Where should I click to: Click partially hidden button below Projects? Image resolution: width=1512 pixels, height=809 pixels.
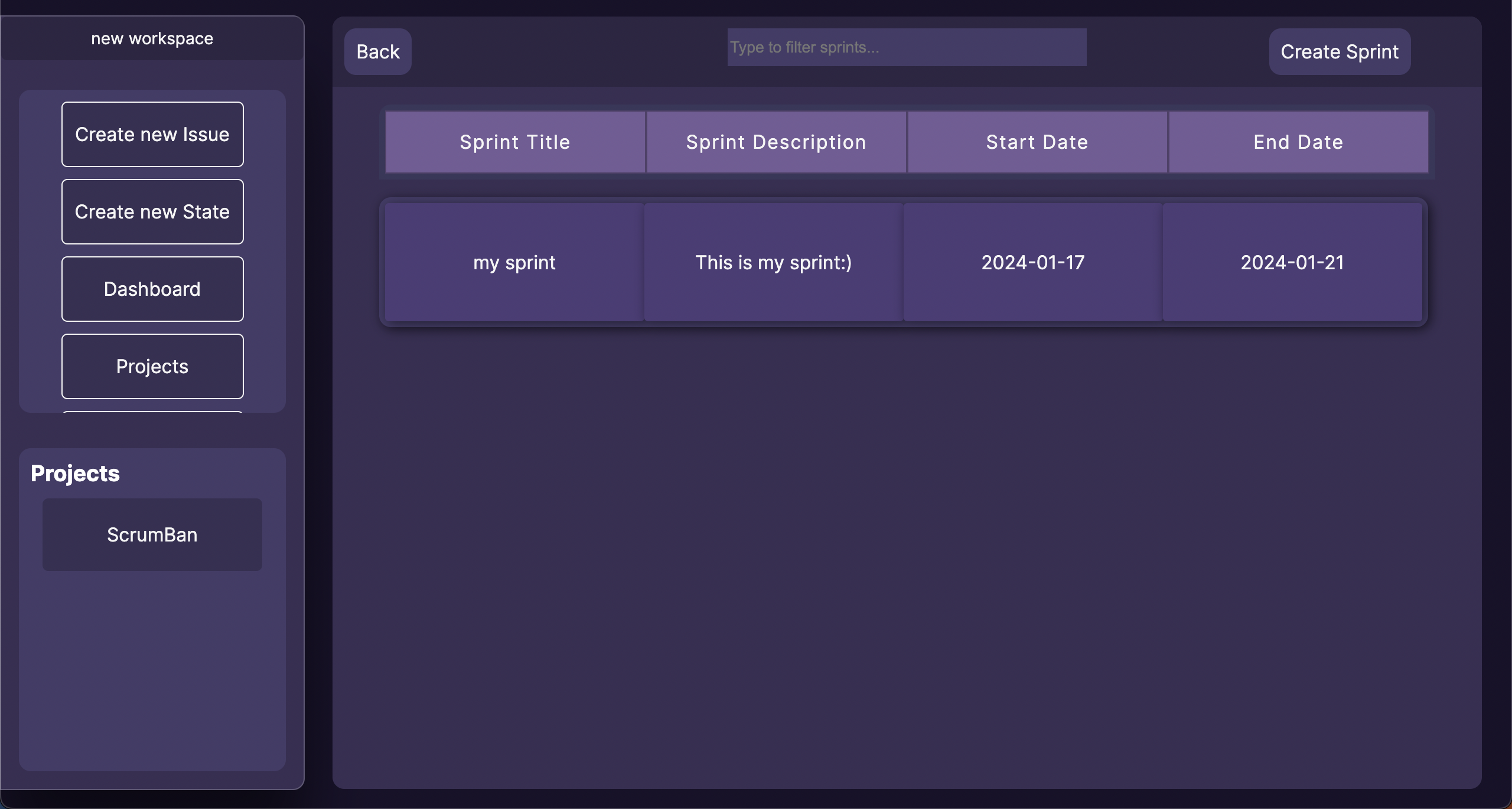(152, 412)
